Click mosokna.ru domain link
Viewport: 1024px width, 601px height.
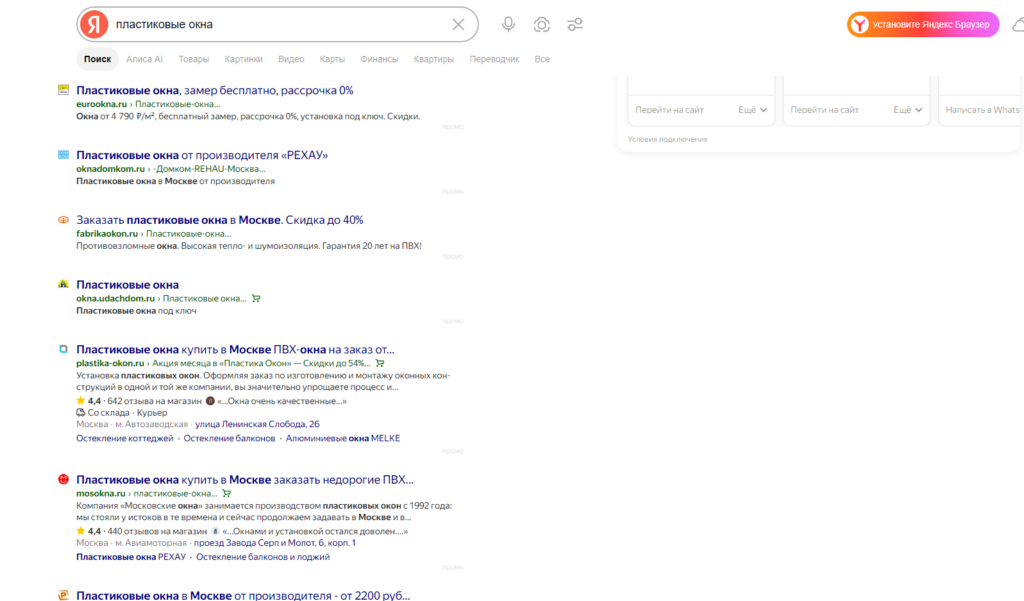(101, 493)
